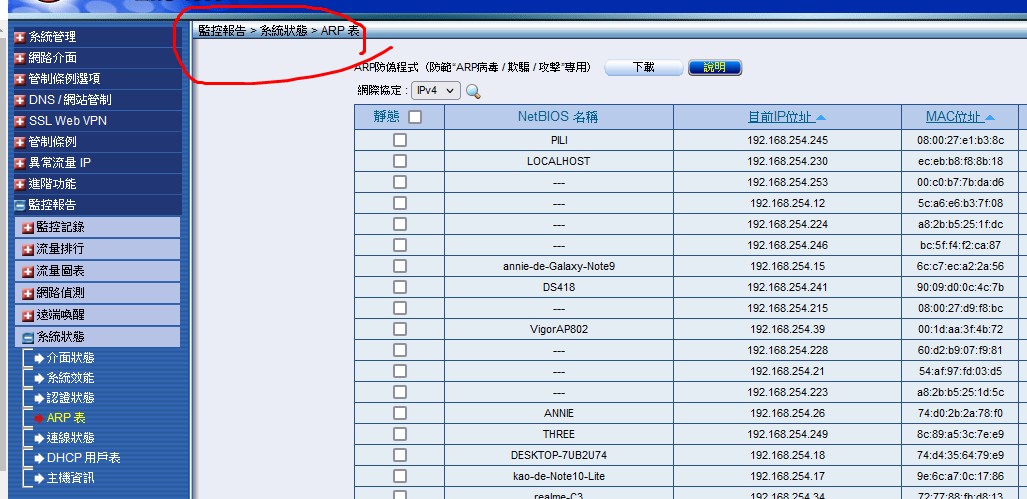This screenshot has width=1027, height=499.
Task: Expand the 系統管理 menu plus icon
Action: (19, 37)
